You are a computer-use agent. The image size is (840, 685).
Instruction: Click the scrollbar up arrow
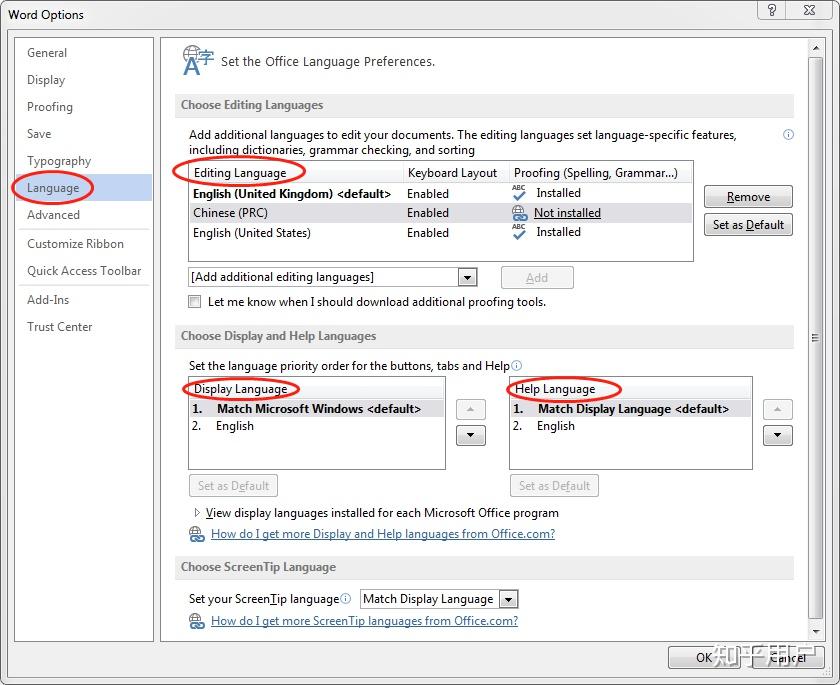coord(816,48)
